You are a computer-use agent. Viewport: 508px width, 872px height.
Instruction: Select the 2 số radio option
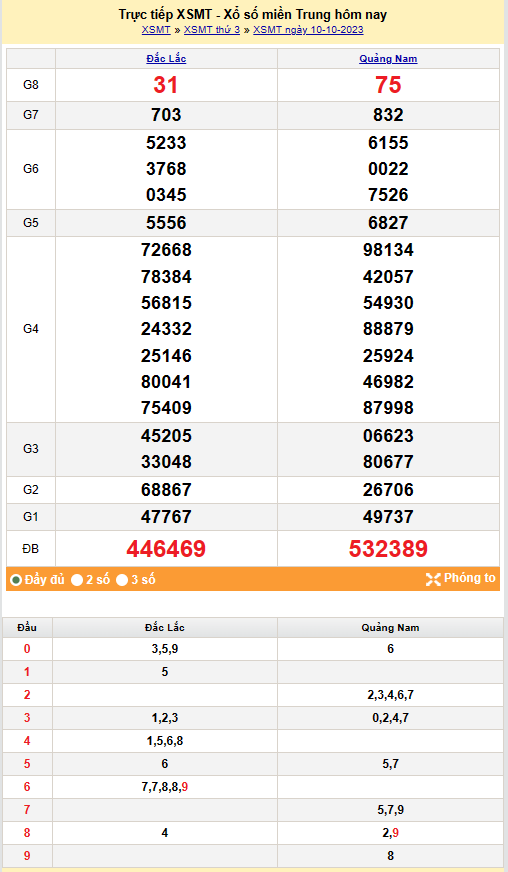click(77, 580)
